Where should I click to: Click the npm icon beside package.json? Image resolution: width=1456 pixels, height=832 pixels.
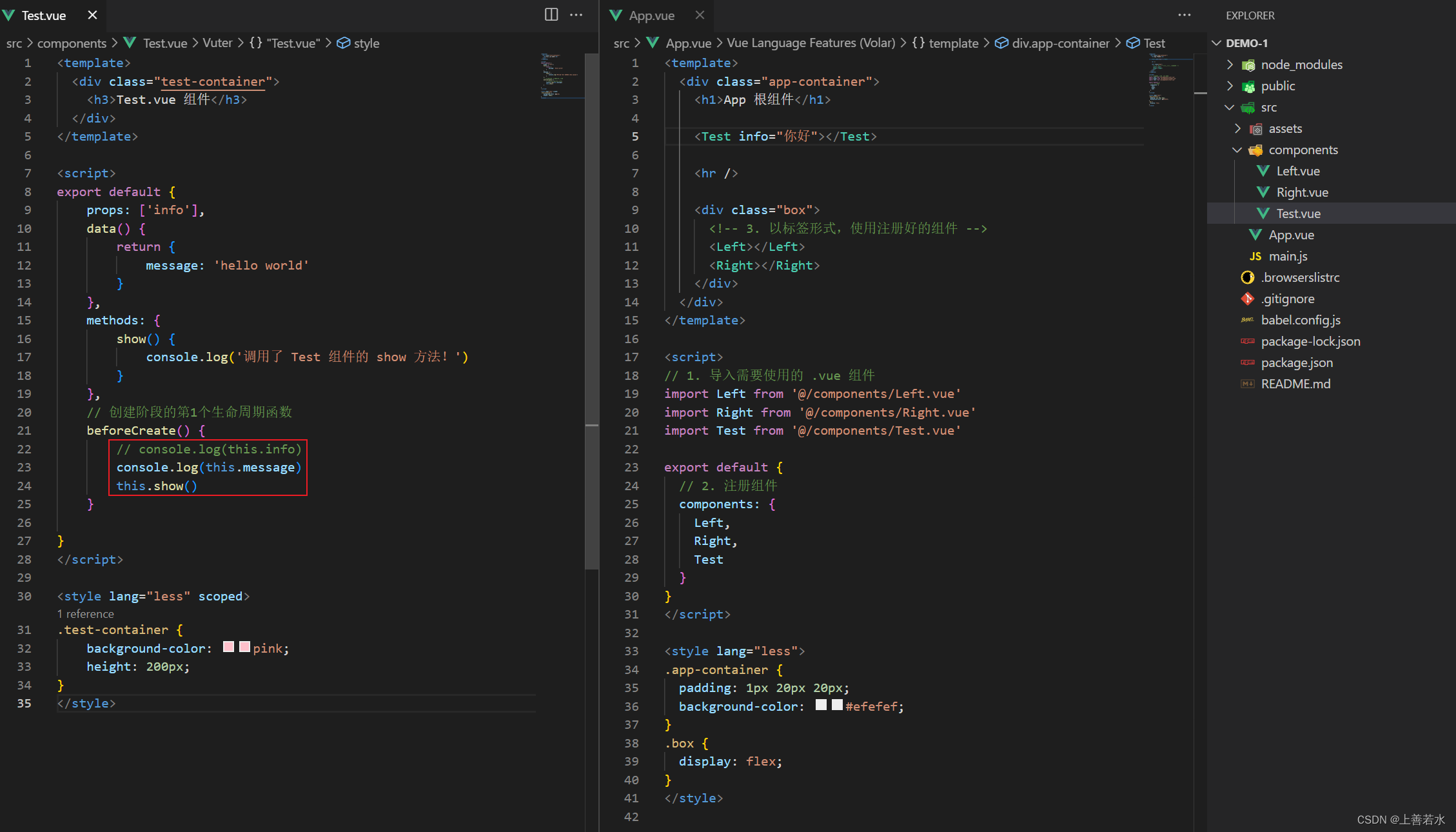[1248, 362]
